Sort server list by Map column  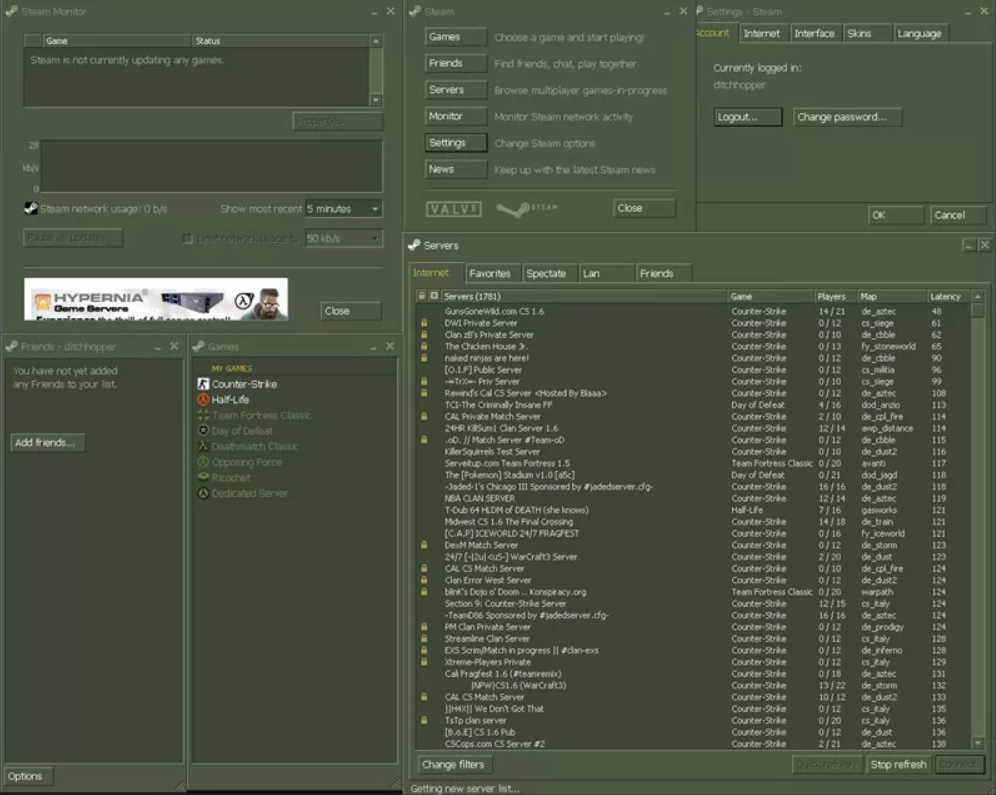[891, 297]
